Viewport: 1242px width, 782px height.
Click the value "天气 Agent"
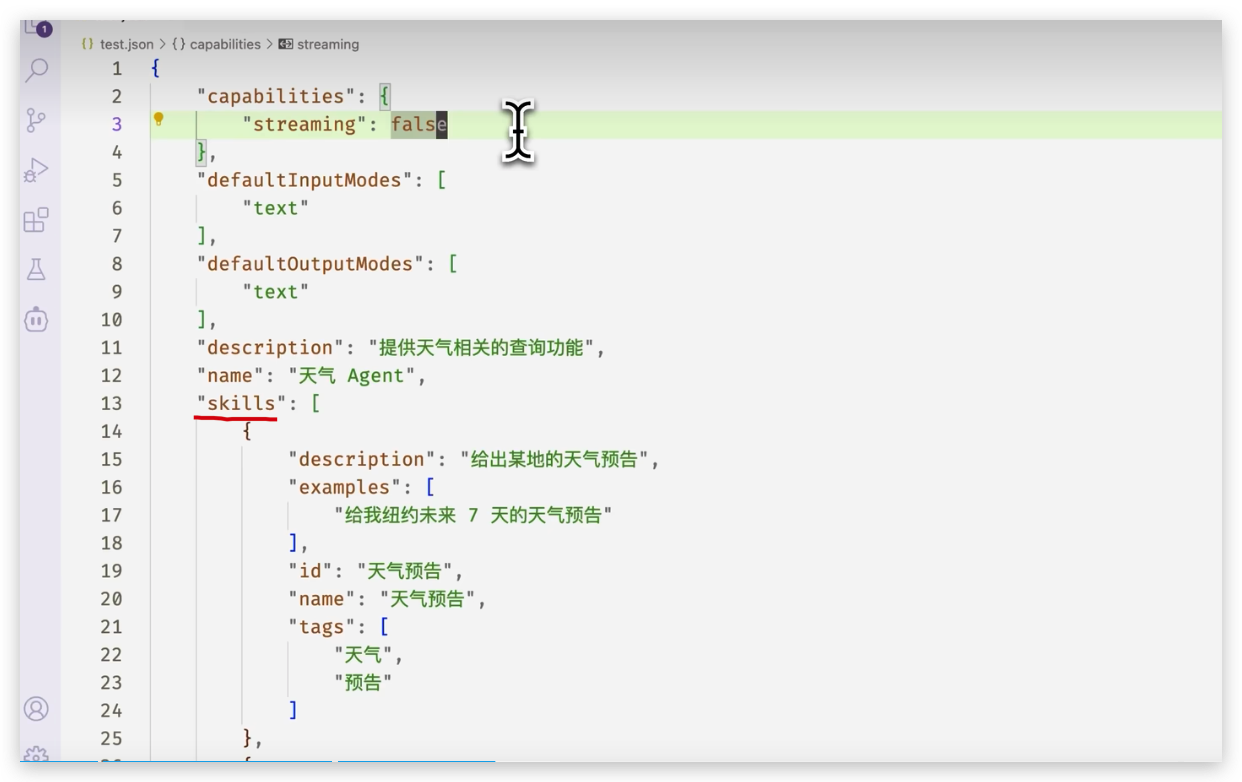(352, 376)
